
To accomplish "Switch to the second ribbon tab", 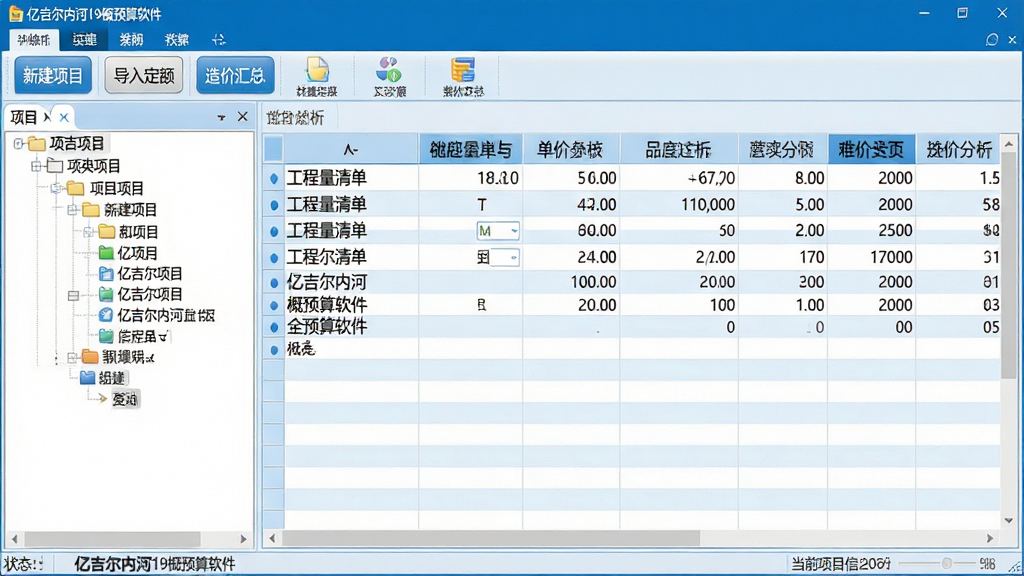I will point(84,40).
